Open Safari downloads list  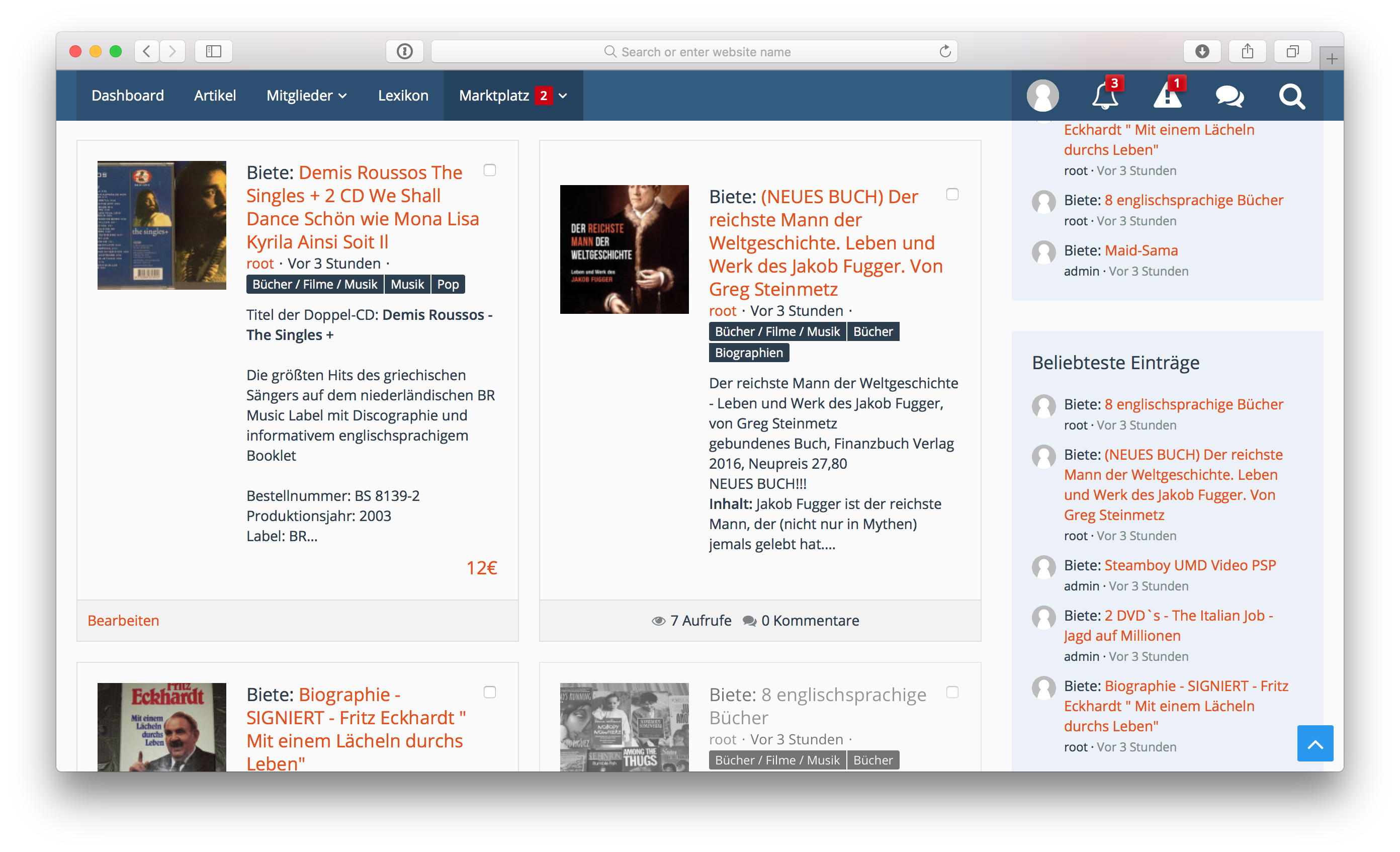tap(1202, 52)
